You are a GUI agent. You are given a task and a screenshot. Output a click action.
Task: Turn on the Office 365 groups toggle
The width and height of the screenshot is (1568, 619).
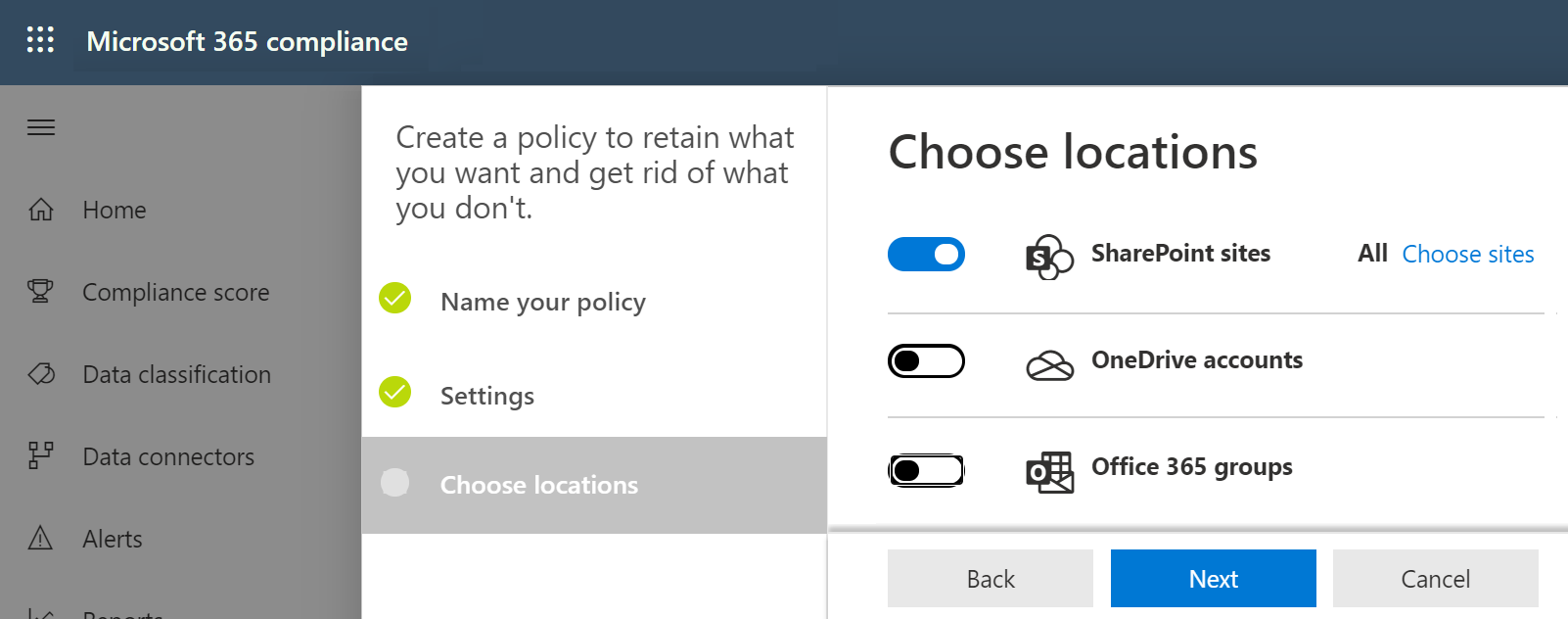(x=926, y=469)
